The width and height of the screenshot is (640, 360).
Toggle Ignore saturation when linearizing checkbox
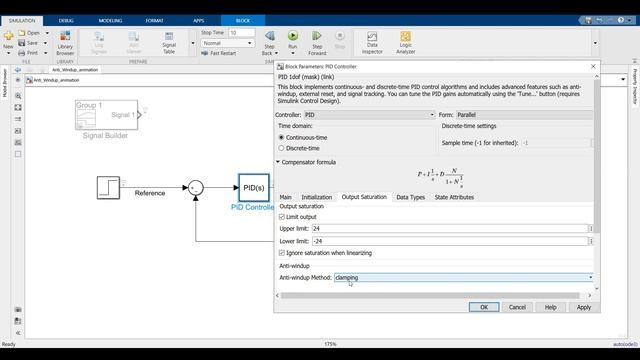(x=282, y=253)
